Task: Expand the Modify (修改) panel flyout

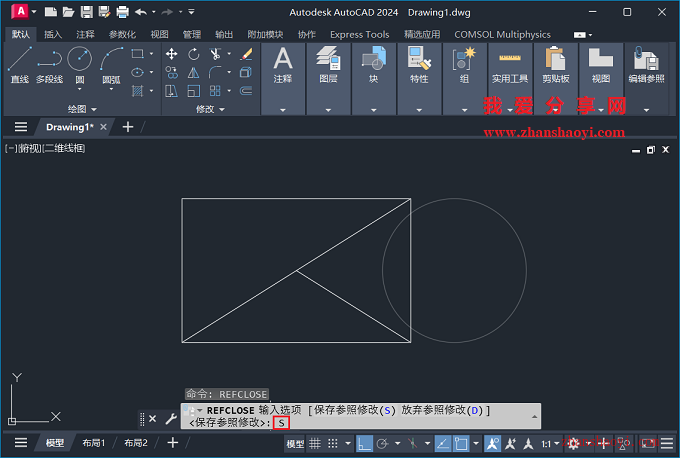Action: click(x=210, y=109)
